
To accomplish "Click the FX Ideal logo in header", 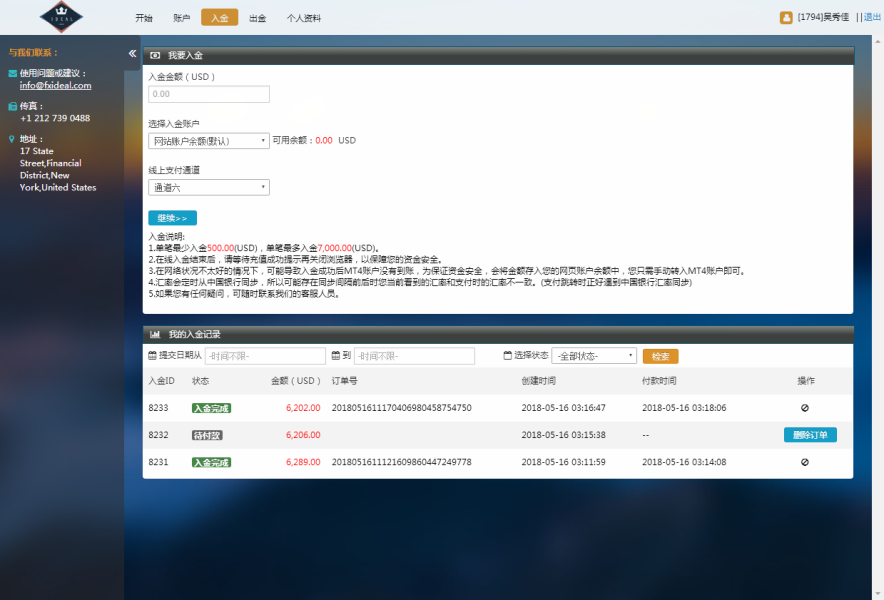I will pyautogui.click(x=62, y=17).
